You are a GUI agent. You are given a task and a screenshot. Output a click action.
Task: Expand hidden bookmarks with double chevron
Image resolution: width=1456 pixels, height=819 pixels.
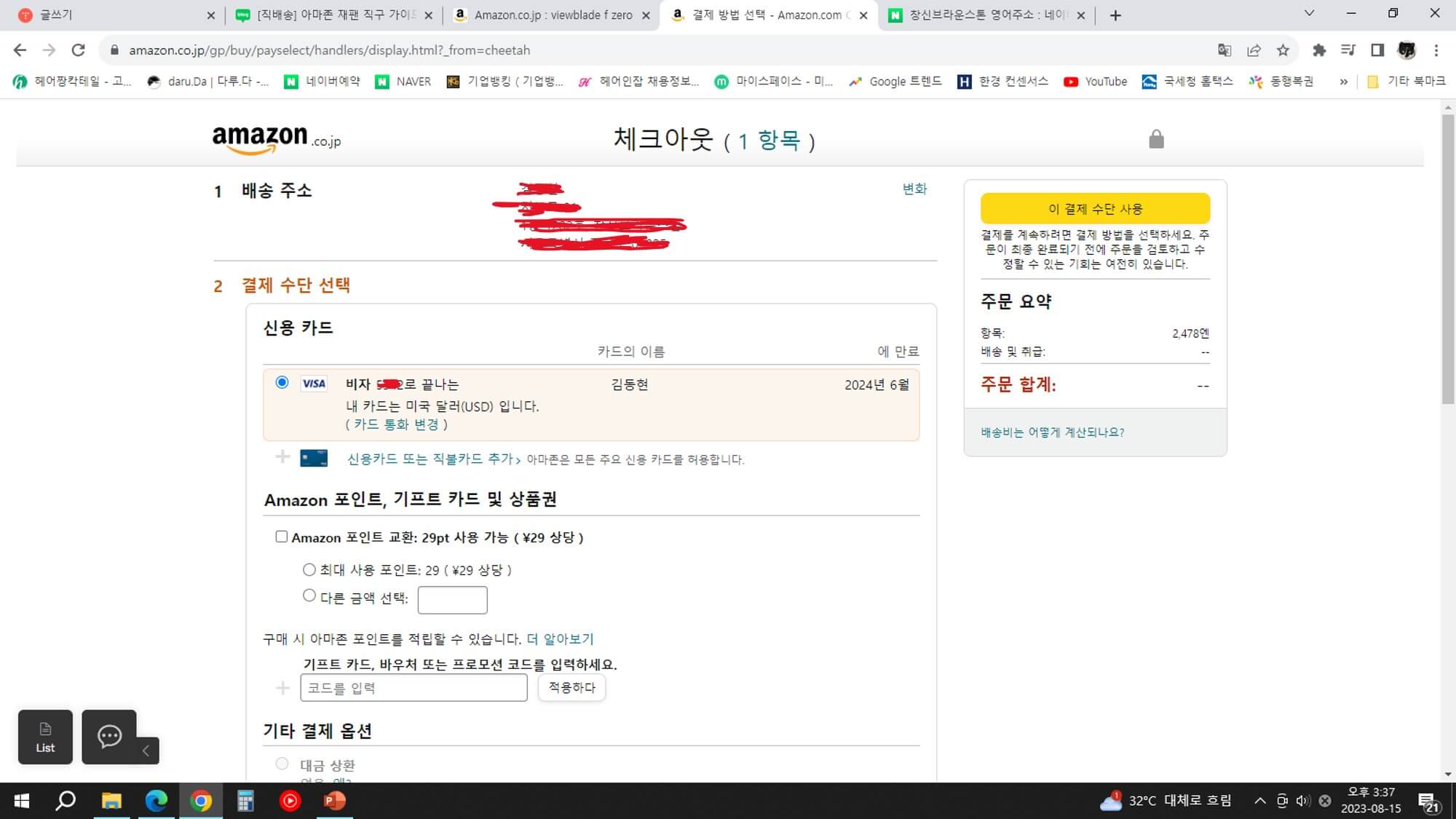(1343, 82)
